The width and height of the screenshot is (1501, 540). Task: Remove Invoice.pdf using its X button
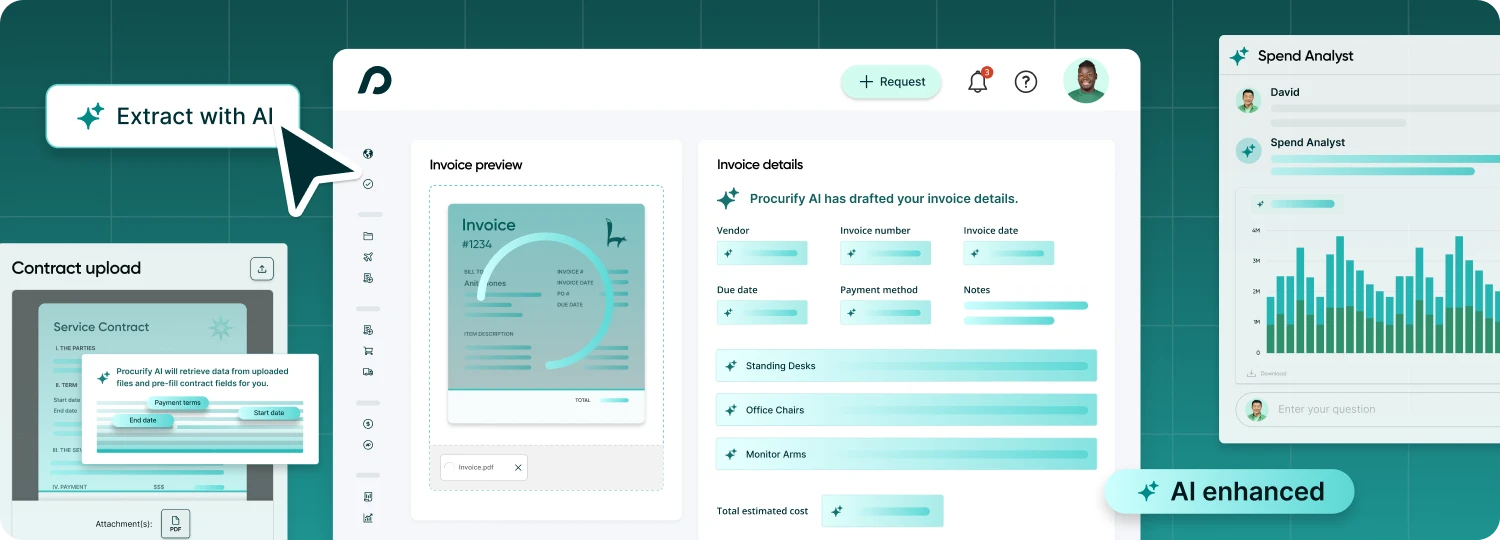tap(518, 467)
